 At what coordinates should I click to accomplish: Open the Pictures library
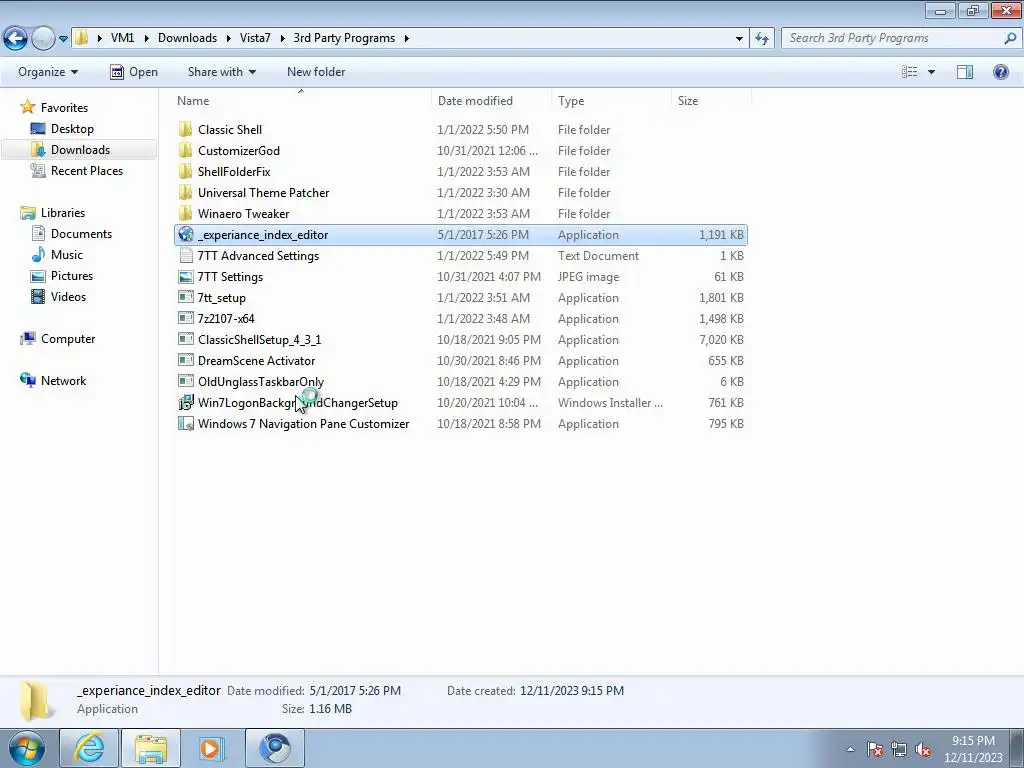[72, 276]
